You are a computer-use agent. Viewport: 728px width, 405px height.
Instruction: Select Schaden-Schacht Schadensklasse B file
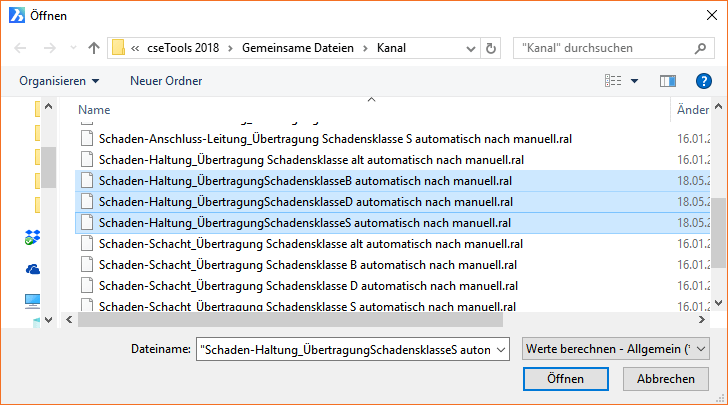(x=306, y=264)
